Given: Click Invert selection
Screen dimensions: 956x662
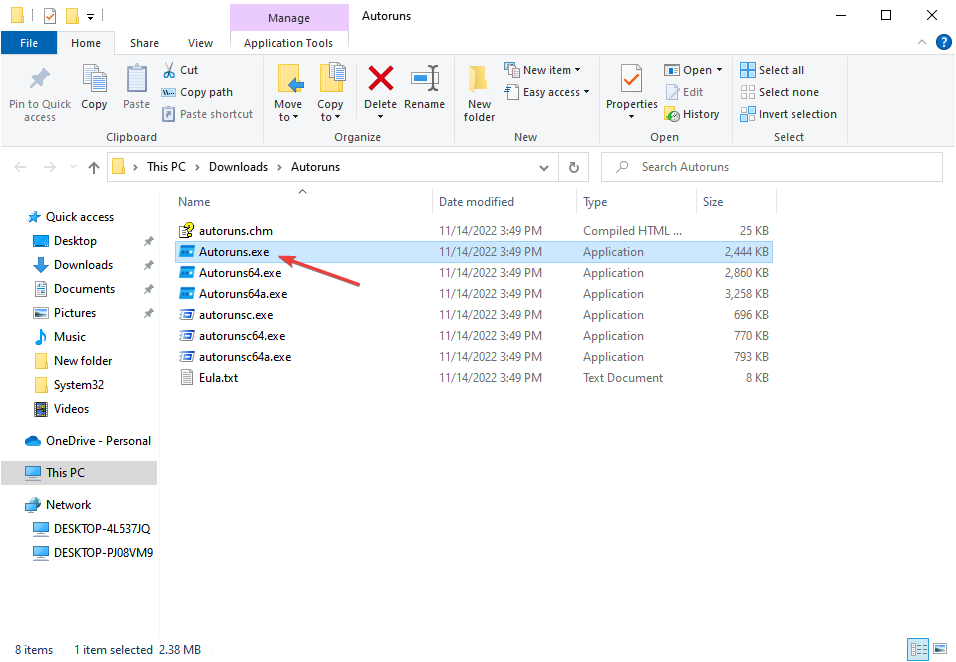Looking at the screenshot, I should [788, 114].
